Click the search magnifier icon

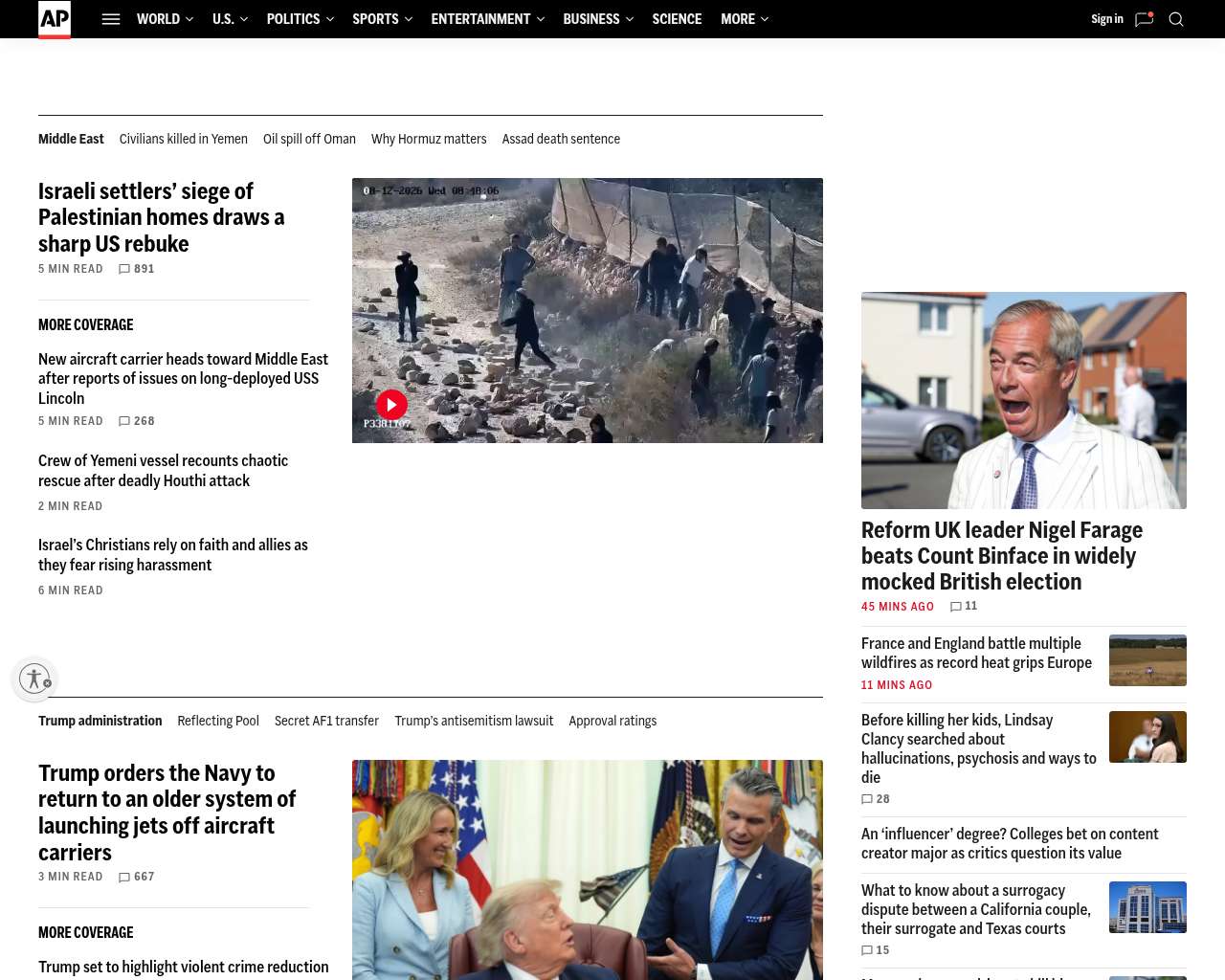(1176, 19)
